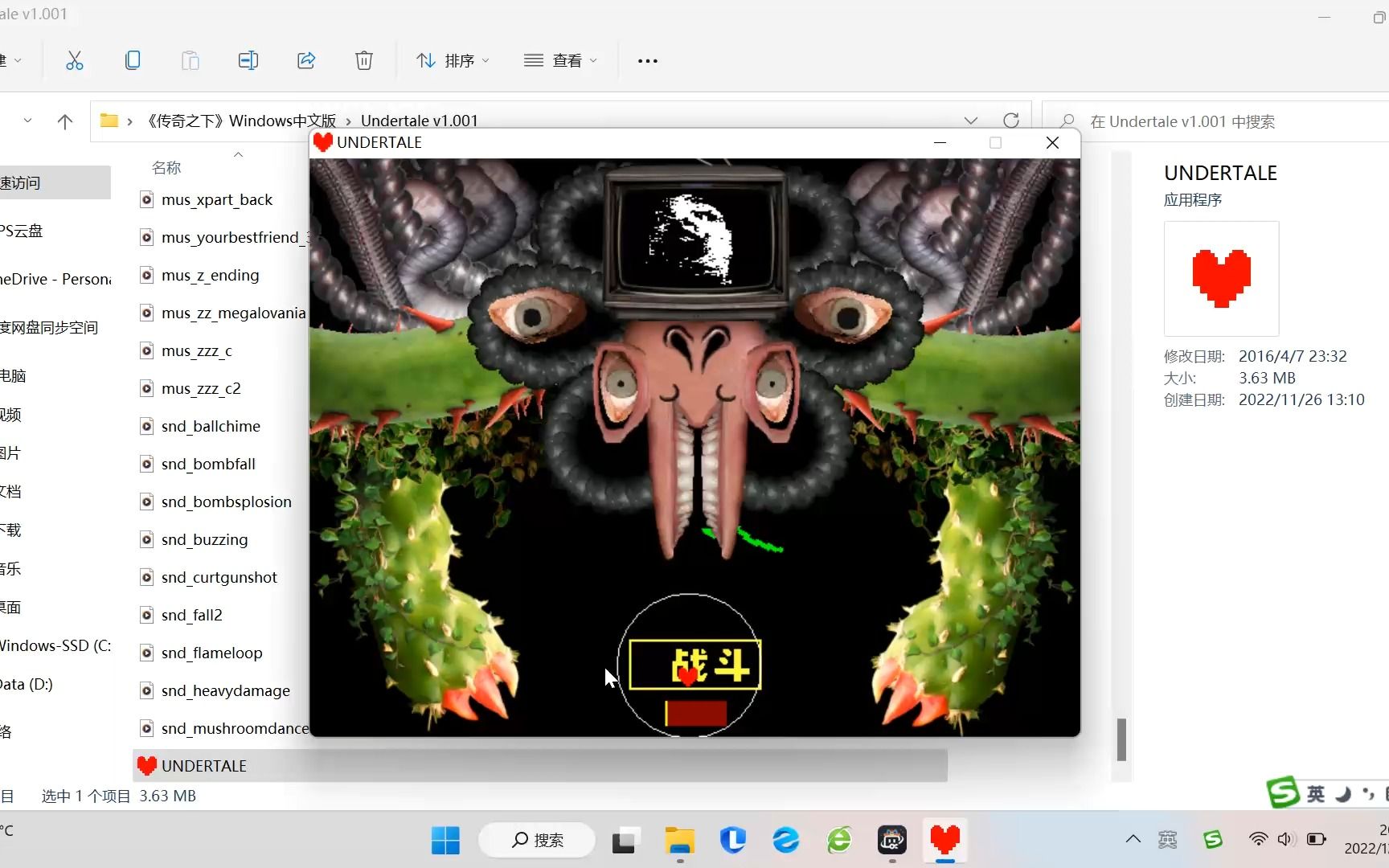The width and height of the screenshot is (1389, 868).
Task: Open Data (D:) drive in sidebar
Action: click(27, 684)
